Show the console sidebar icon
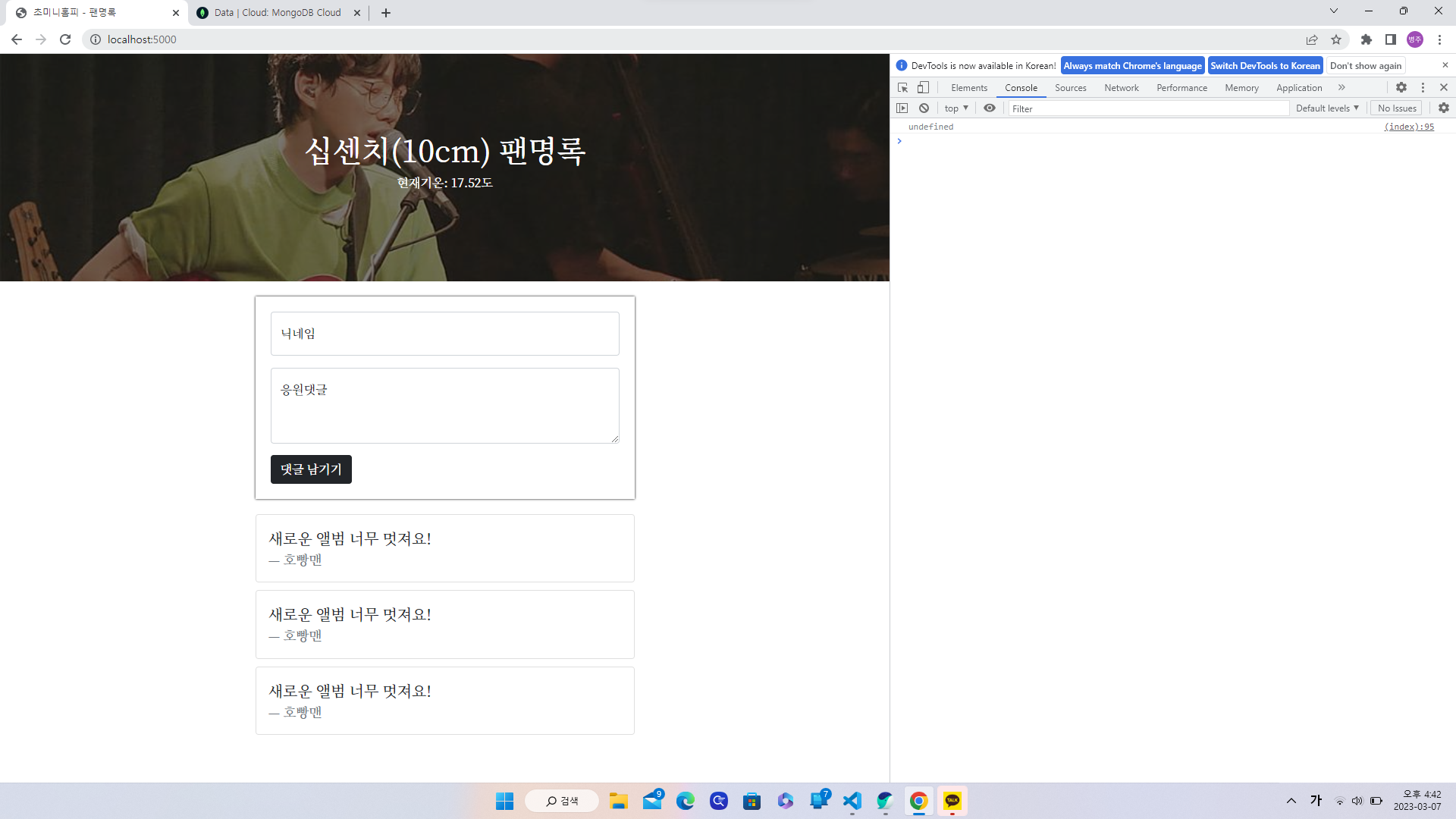The width and height of the screenshot is (1456, 819). pyautogui.click(x=902, y=108)
